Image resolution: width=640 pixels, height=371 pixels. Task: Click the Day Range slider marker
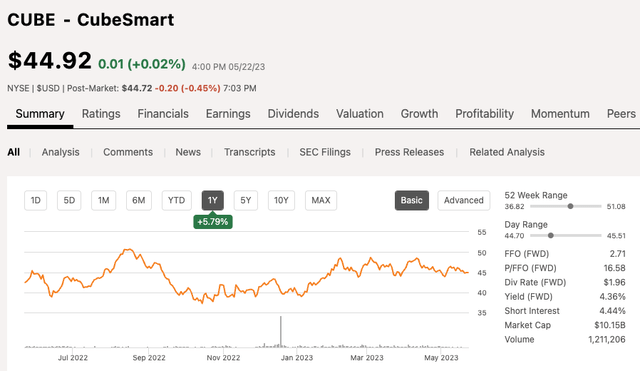coord(551,235)
